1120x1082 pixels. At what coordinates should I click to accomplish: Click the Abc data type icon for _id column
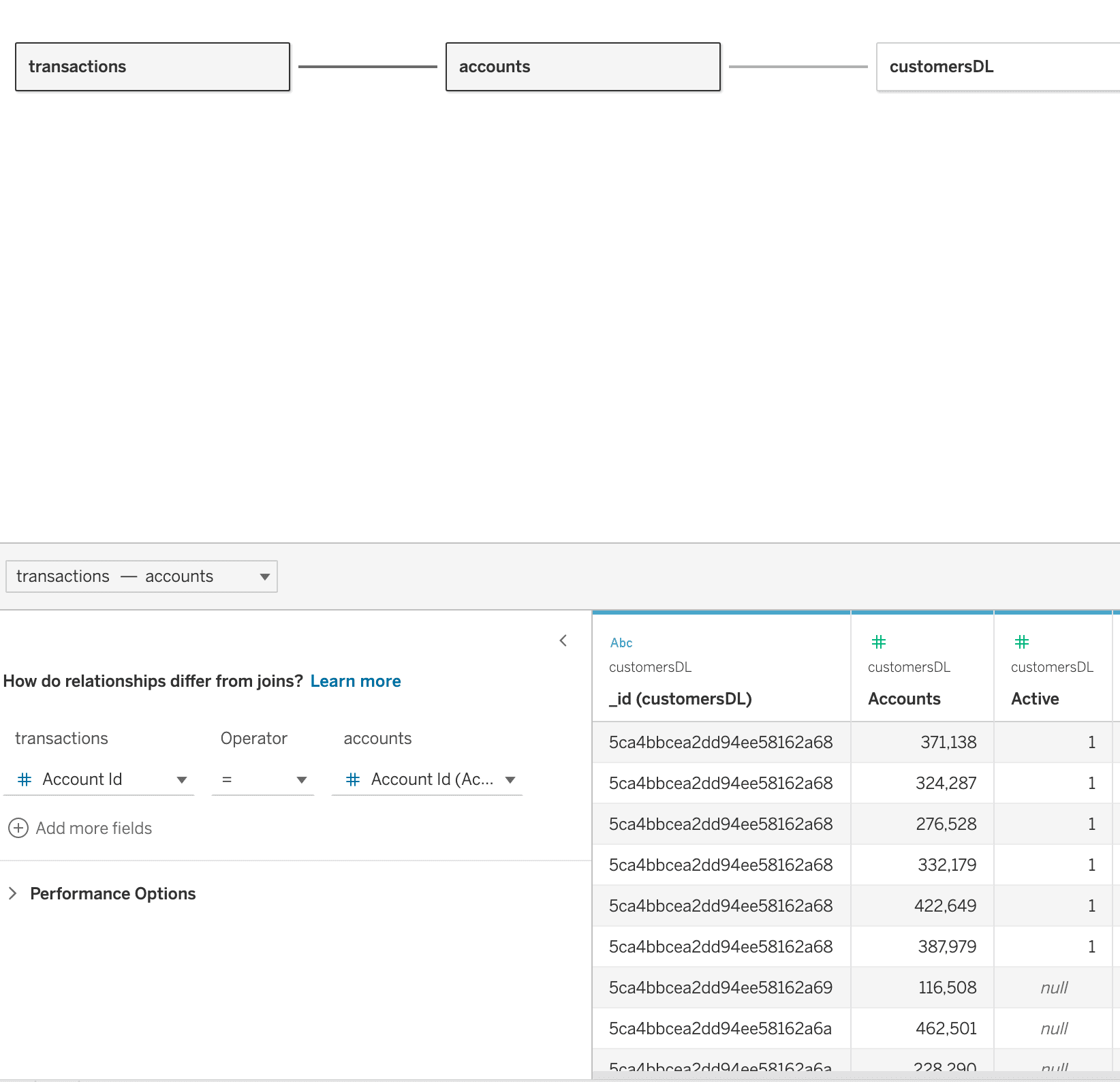click(x=621, y=643)
